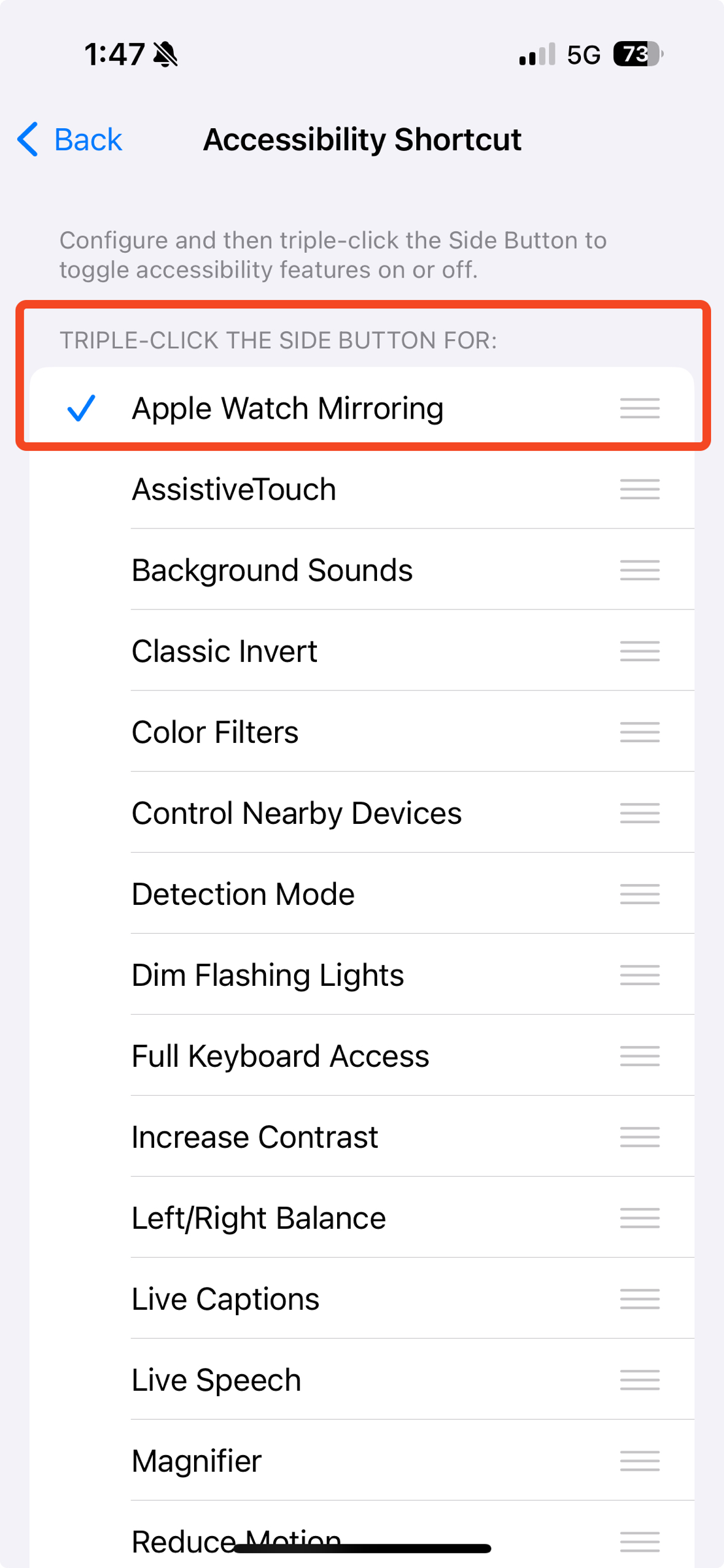Uncheck the Apple Watch Mirroring checkmark

82,408
